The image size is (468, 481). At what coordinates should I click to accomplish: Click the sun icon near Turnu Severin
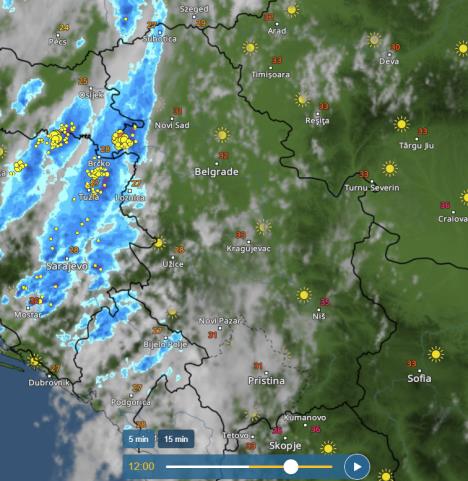point(390,169)
